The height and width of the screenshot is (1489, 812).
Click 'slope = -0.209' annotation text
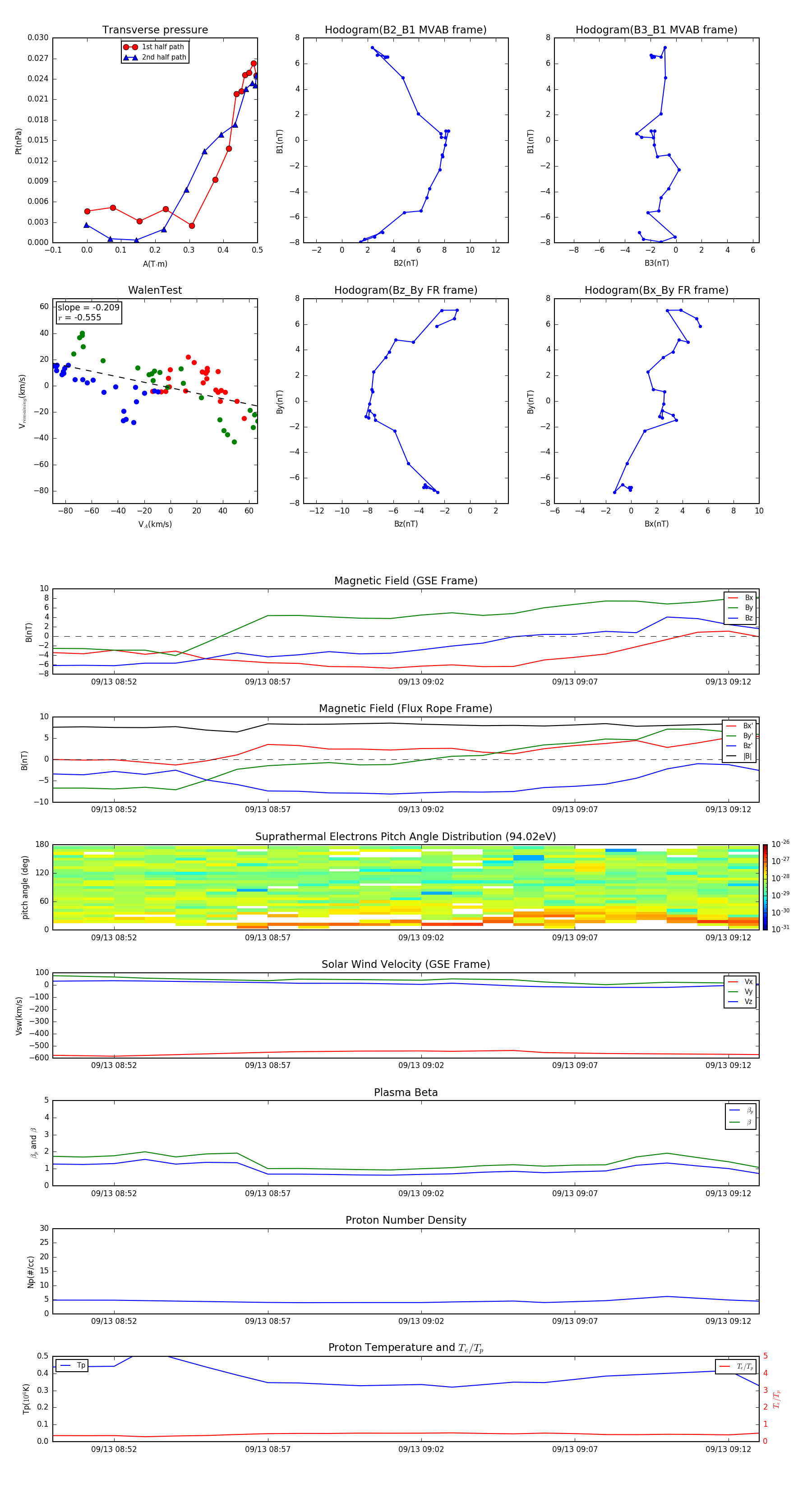[88, 308]
